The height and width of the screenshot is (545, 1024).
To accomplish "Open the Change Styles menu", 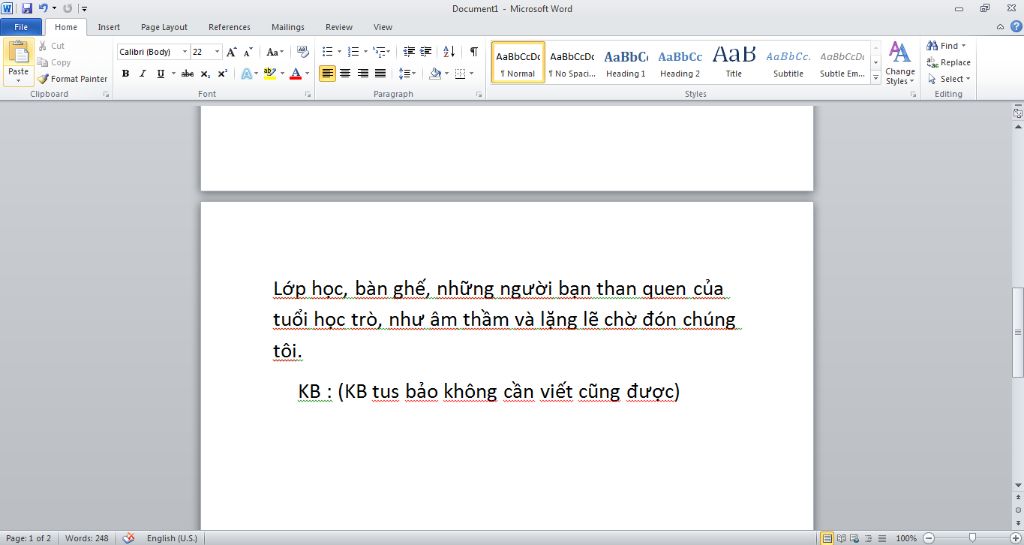I will point(900,63).
